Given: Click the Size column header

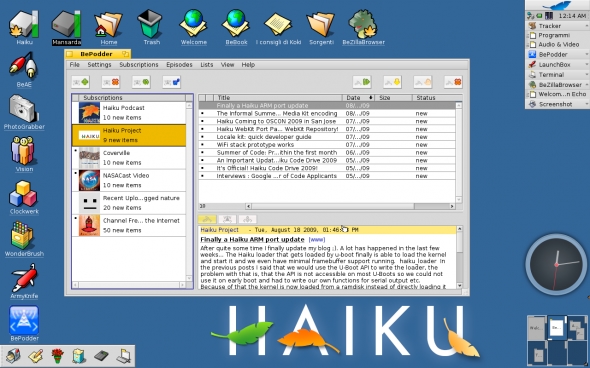Looking at the screenshot, I should [x=393, y=98].
